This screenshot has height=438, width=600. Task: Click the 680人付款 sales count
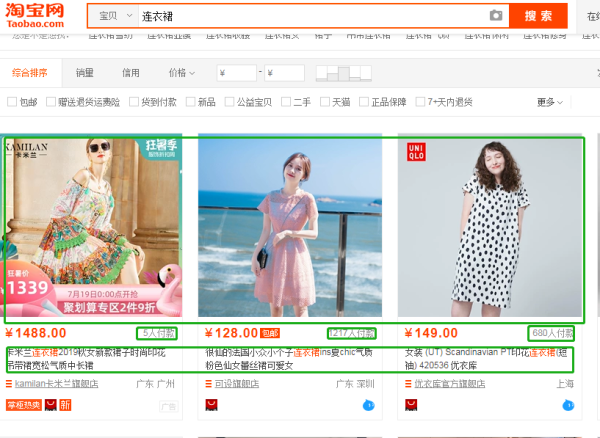[553, 333]
